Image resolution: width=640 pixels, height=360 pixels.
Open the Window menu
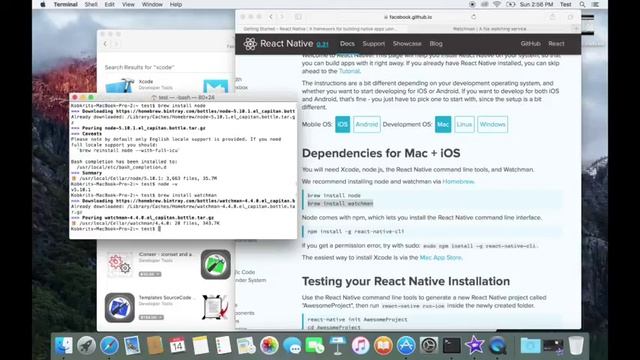click(x=152, y=4)
